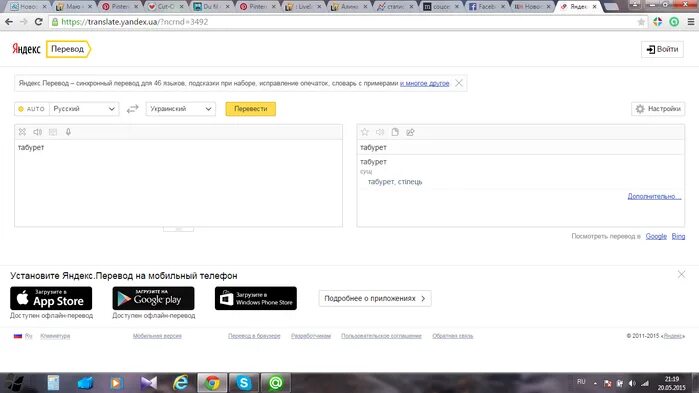Click the Google Play download badge

tap(153, 298)
